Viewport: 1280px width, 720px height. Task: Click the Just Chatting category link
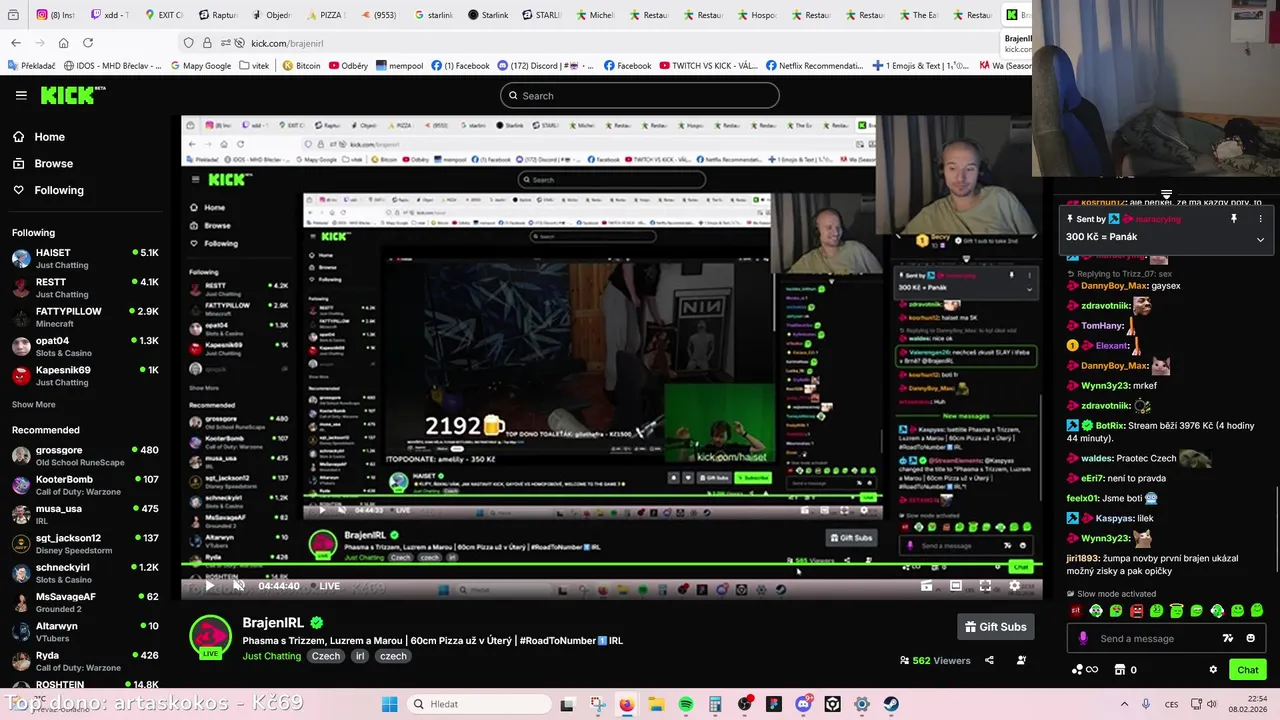click(x=271, y=656)
